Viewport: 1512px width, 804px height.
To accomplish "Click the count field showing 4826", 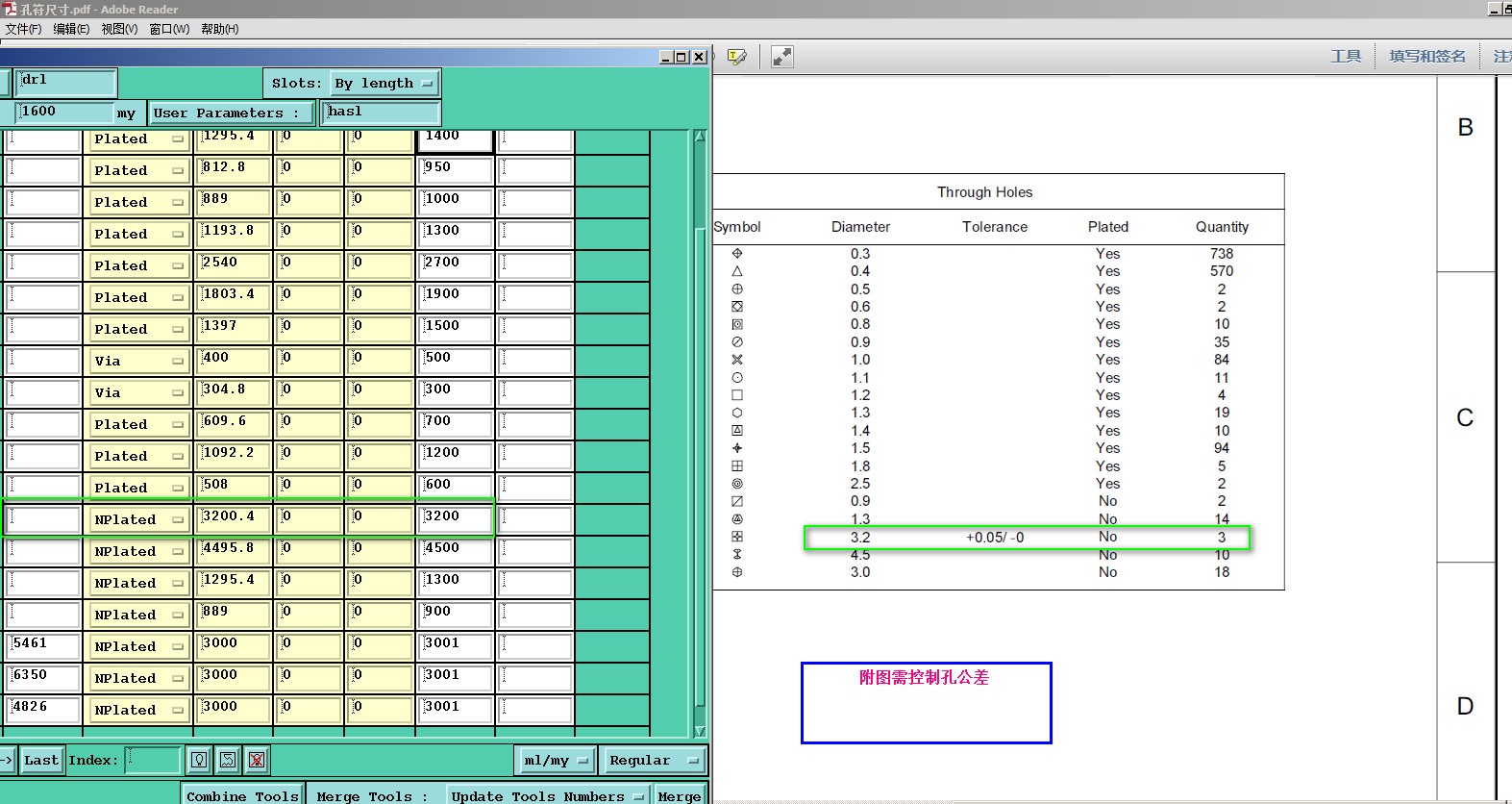I will coord(43,710).
